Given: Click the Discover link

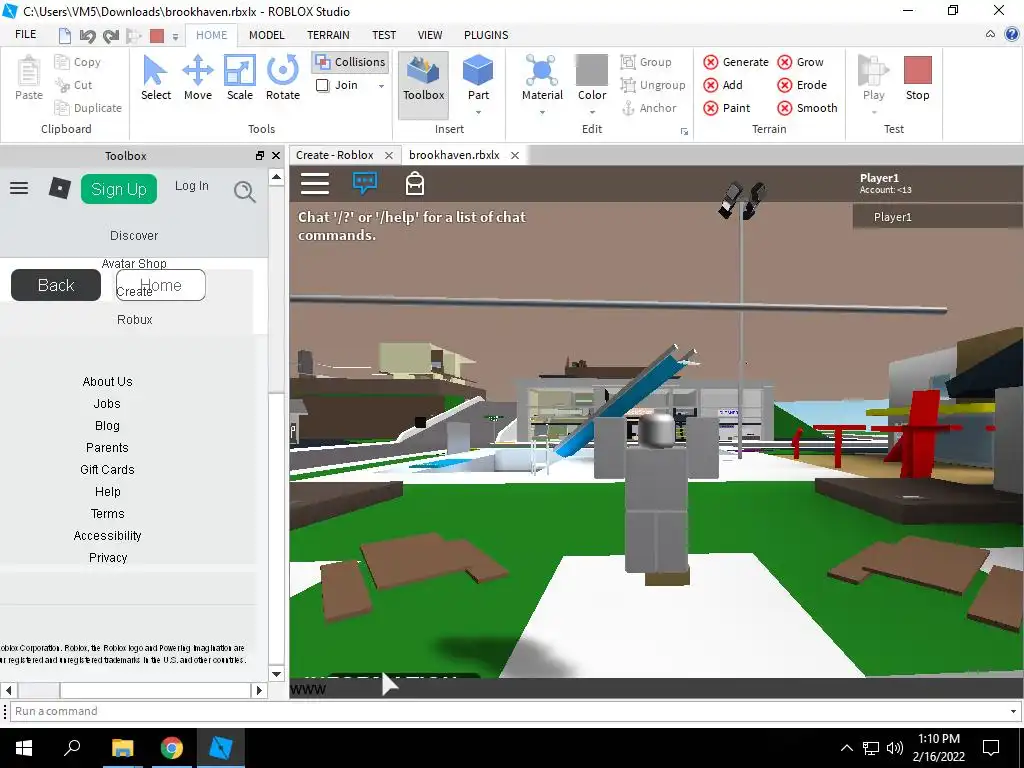Looking at the screenshot, I should (134, 235).
